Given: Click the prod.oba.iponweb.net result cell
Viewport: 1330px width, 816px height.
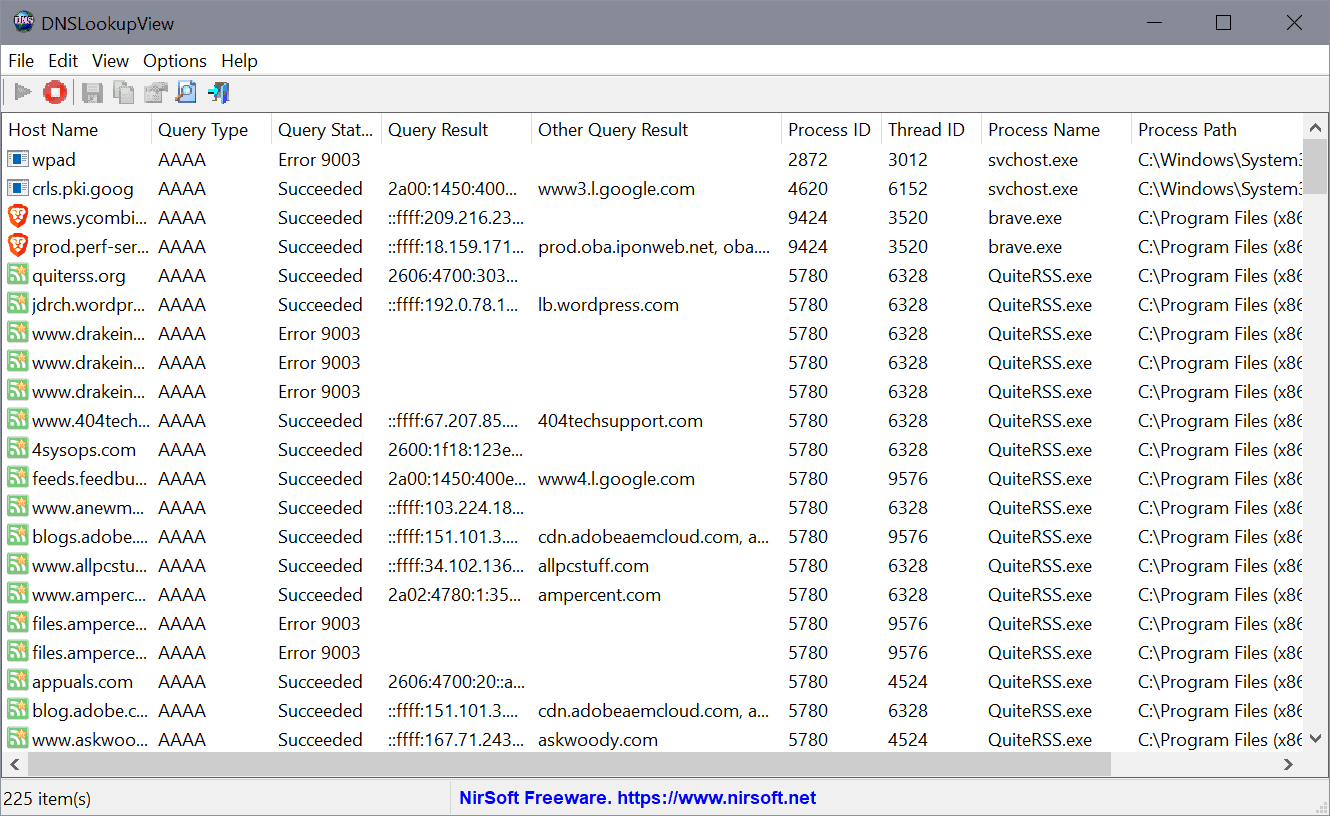Looking at the screenshot, I should pyautogui.click(x=656, y=246).
